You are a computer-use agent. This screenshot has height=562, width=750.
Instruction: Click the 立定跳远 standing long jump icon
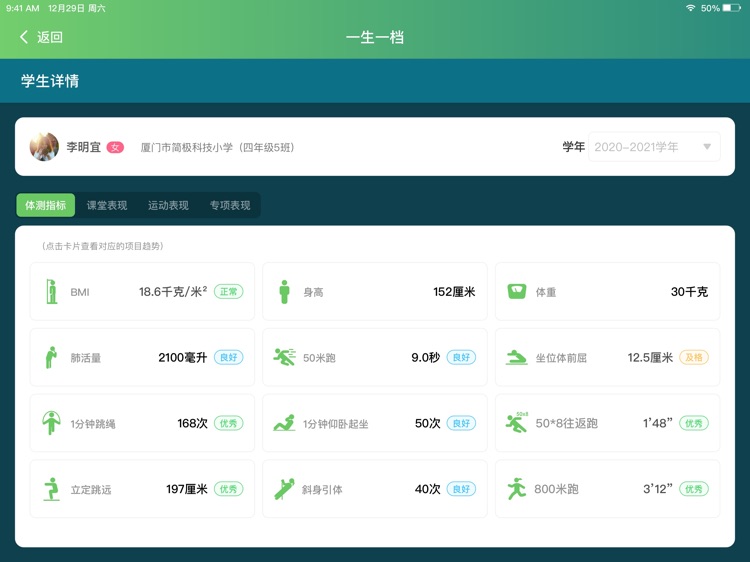click(52, 489)
